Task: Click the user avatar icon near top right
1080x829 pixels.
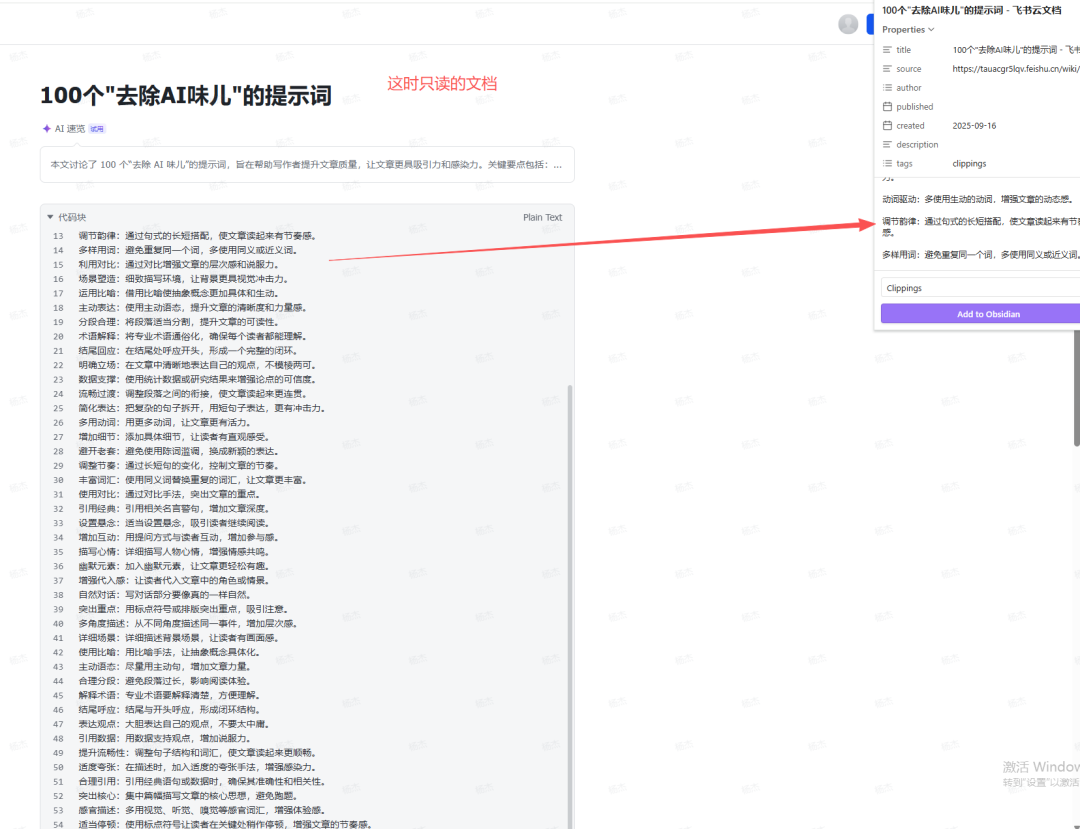Action: 848,24
